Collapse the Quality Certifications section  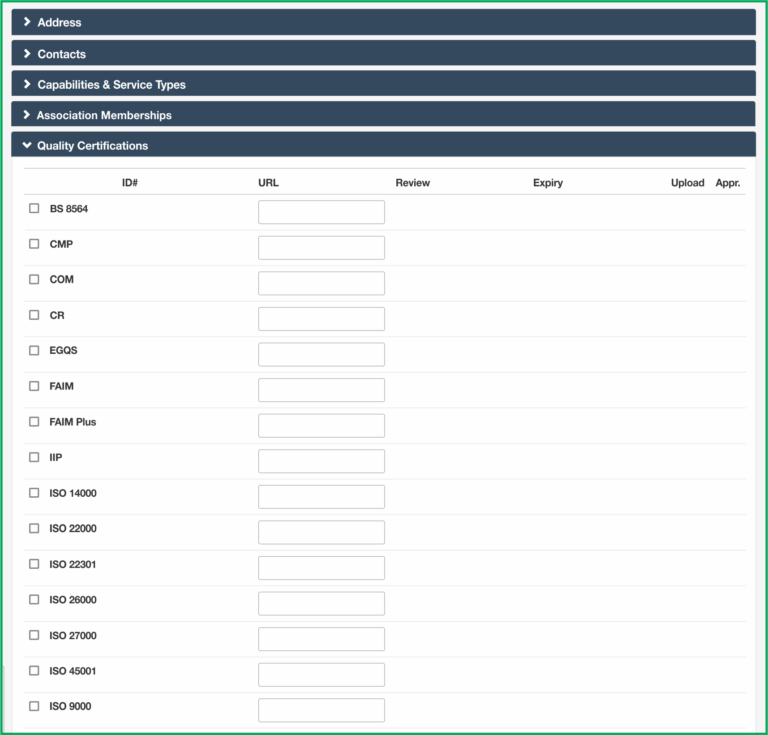[384, 145]
